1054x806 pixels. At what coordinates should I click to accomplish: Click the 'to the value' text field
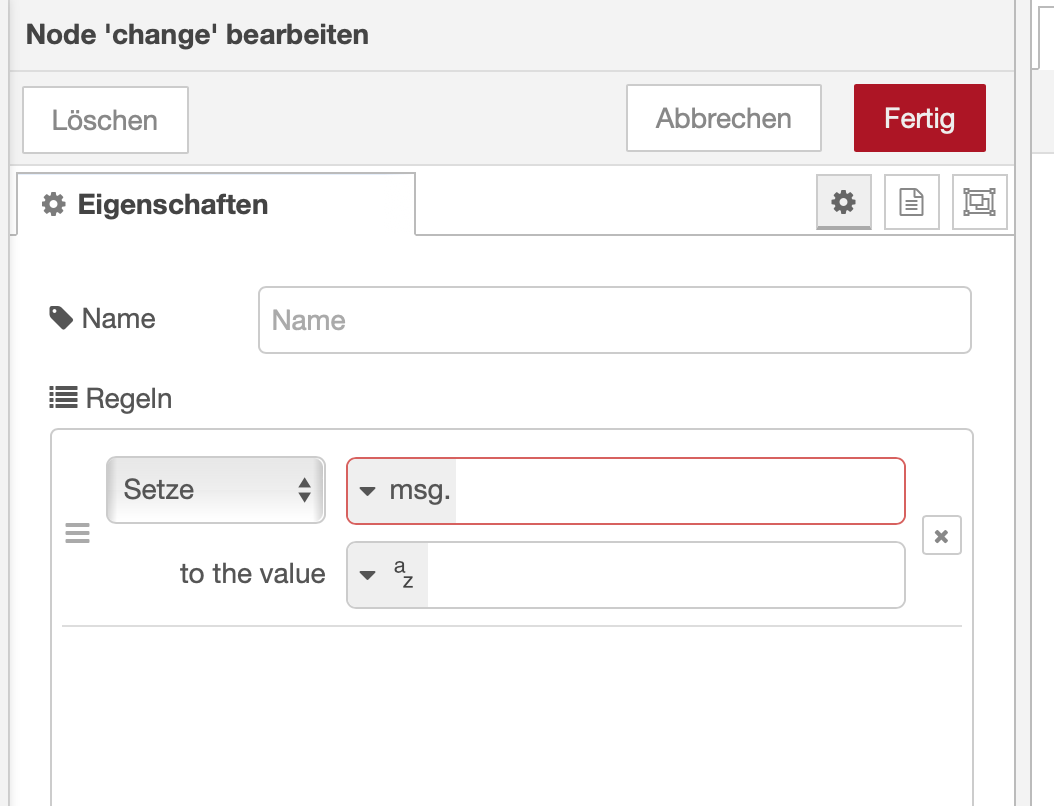[x=664, y=575]
